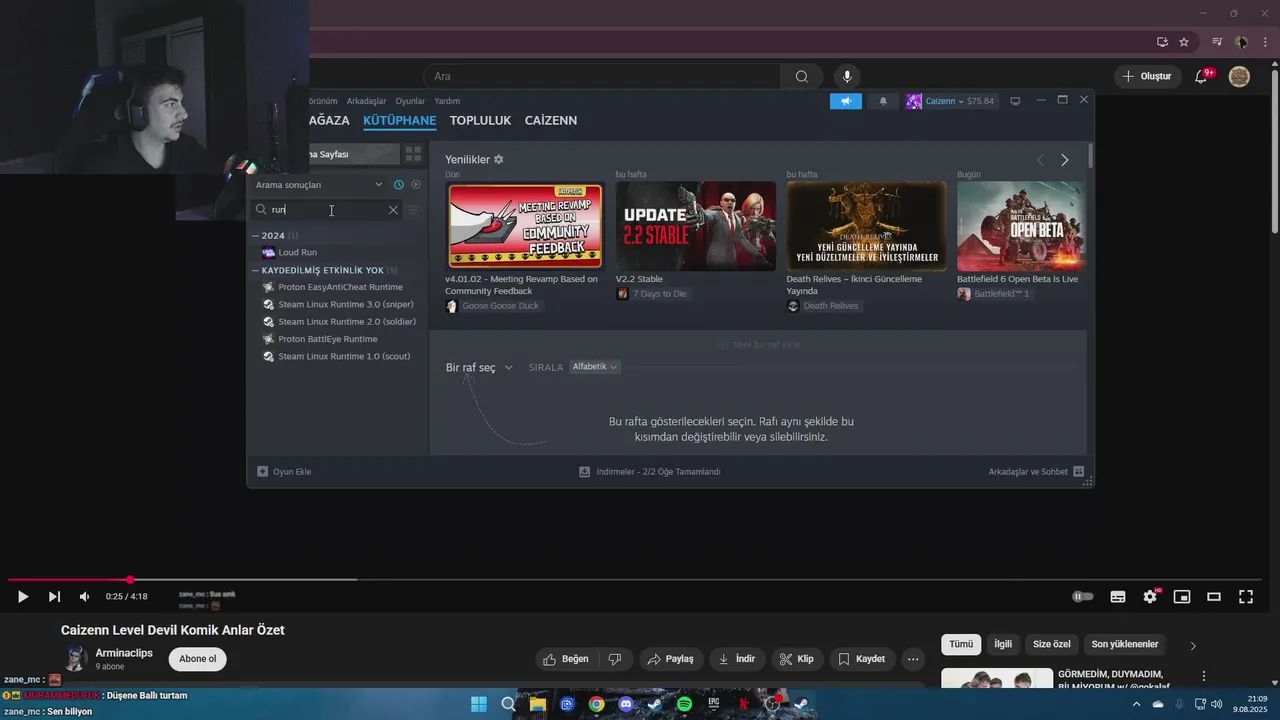Click the Beğen like button

coord(565,659)
